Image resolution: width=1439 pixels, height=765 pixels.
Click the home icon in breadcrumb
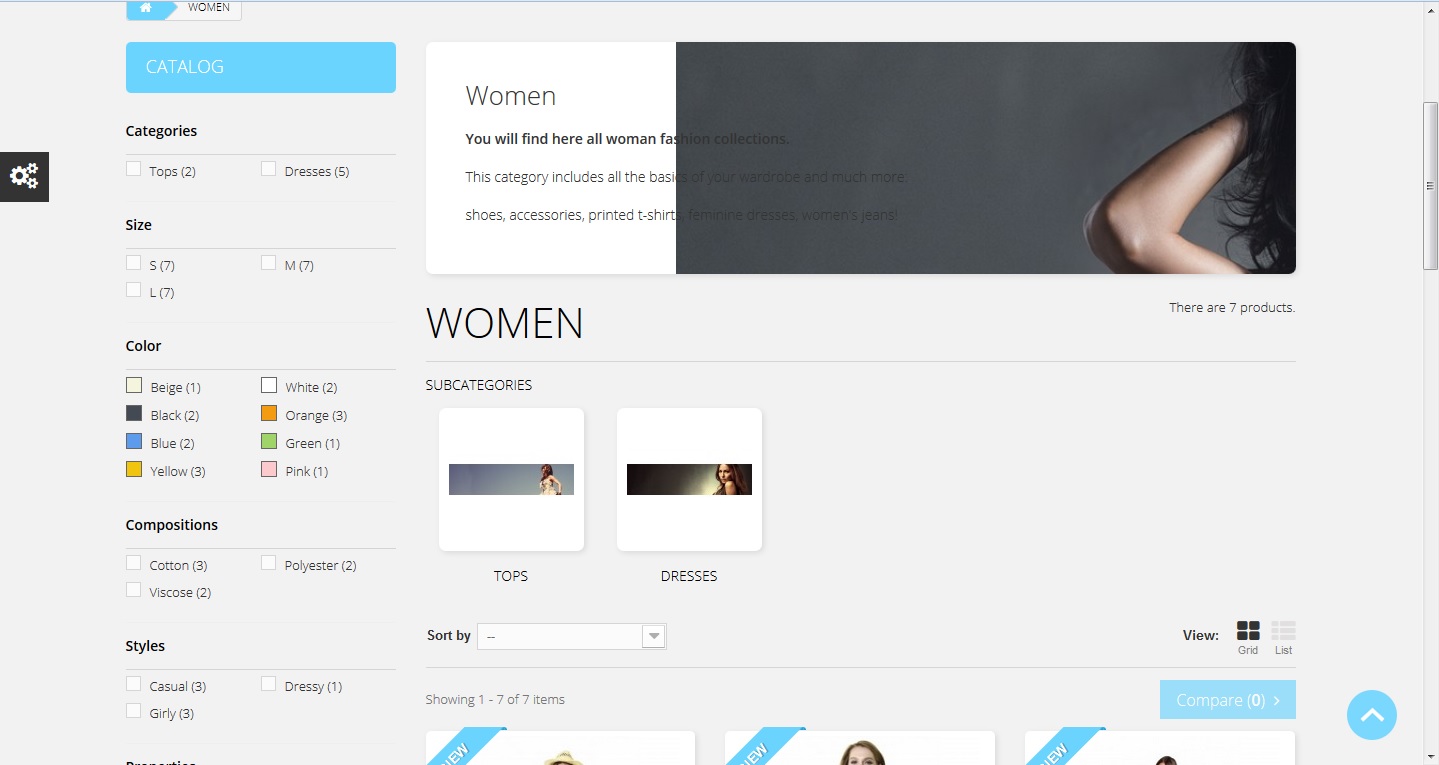click(x=146, y=8)
